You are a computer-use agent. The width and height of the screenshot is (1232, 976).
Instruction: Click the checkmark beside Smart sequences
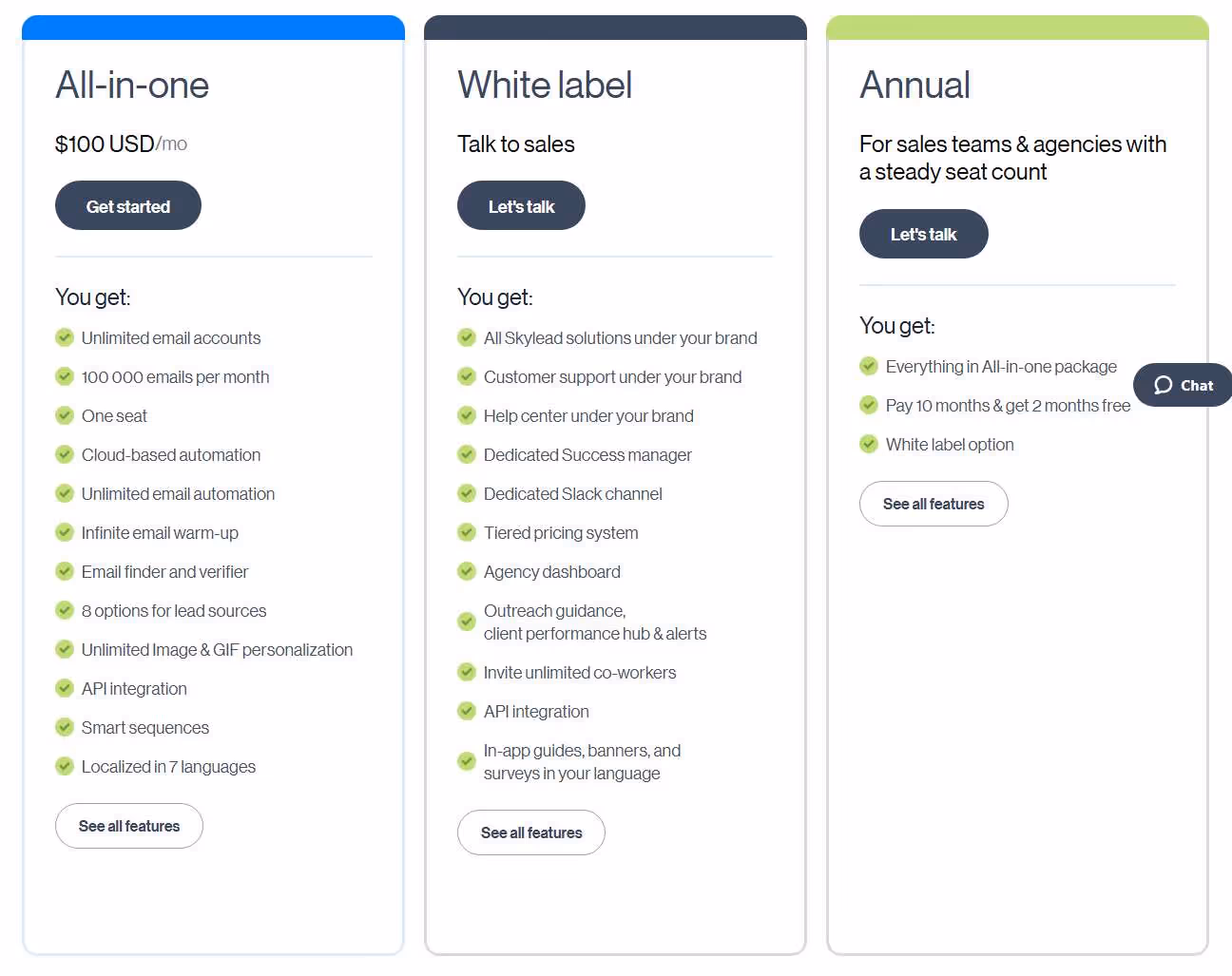click(65, 727)
